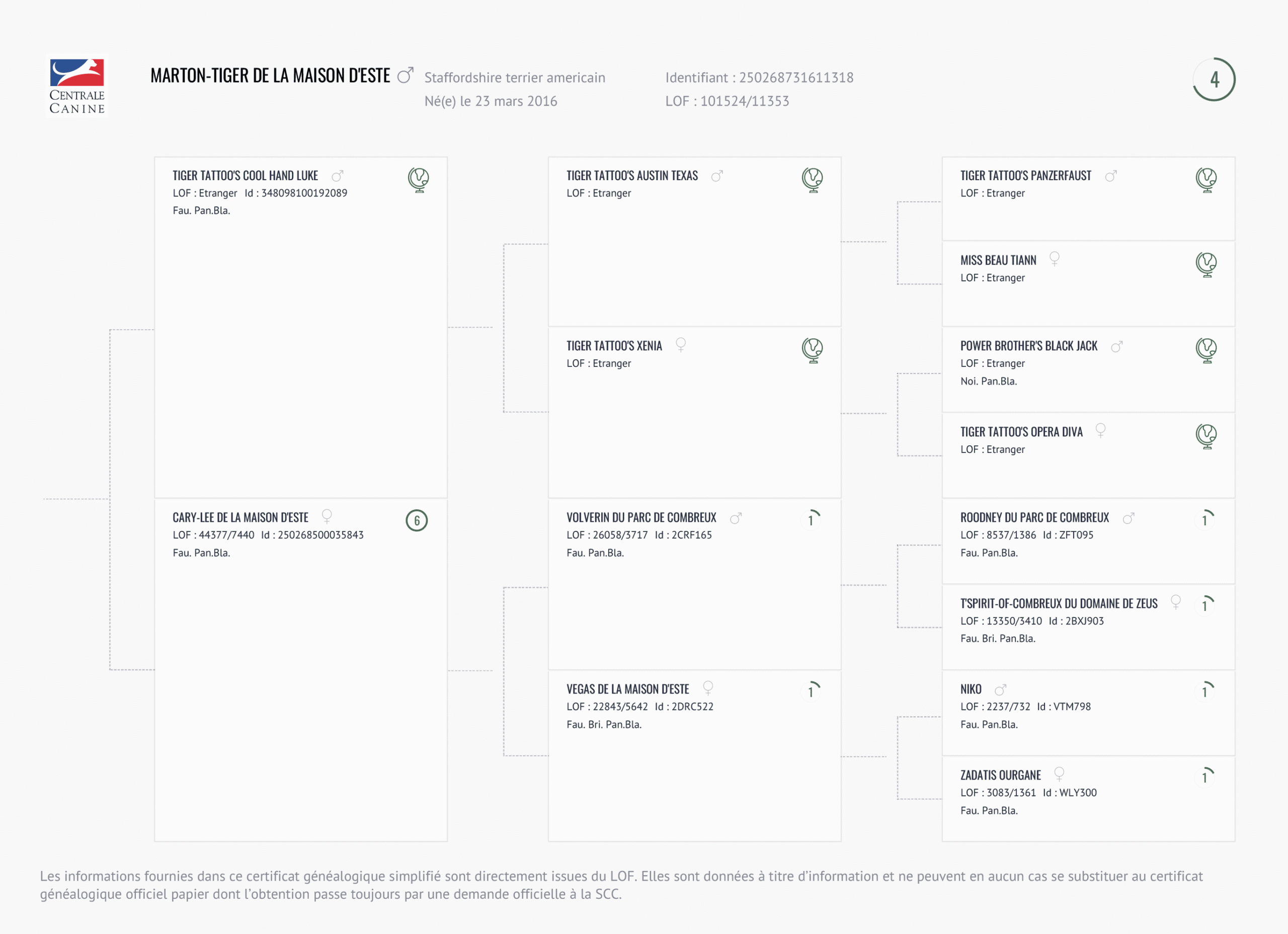Open Vegas de la Maison d'Este entry
This screenshot has height=934, width=1288.
point(627,689)
